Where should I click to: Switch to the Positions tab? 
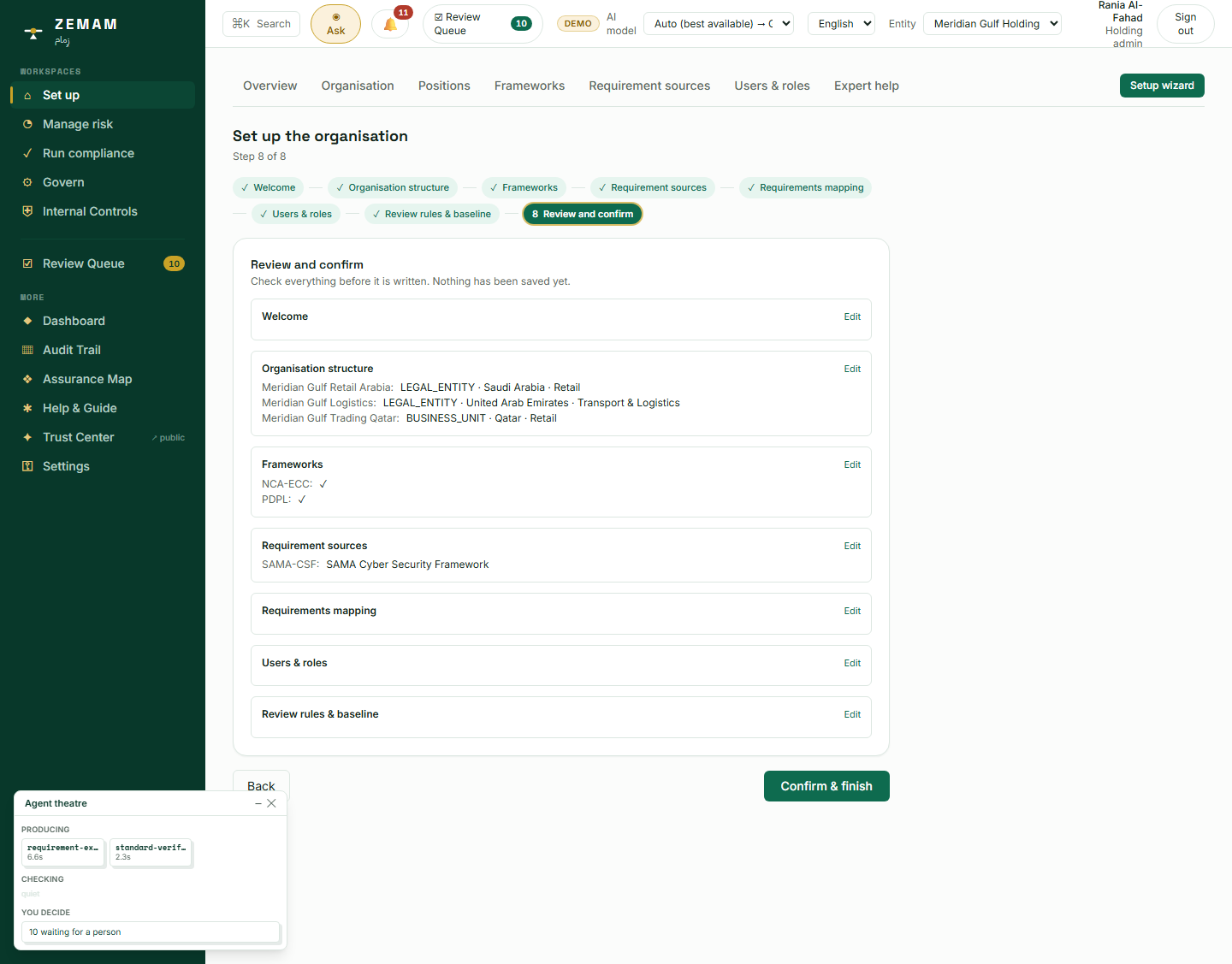click(x=444, y=86)
